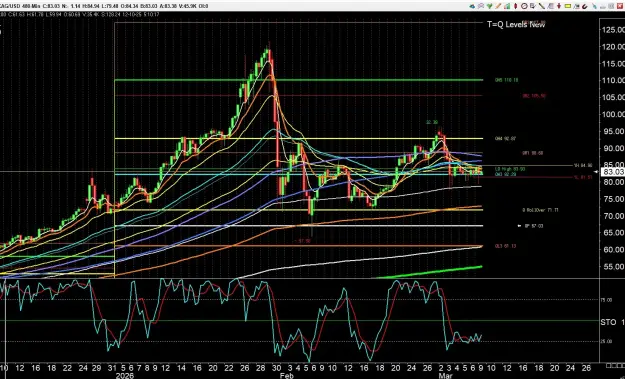
Task: Click the 100.00 price axis label
Action: click(x=613, y=114)
